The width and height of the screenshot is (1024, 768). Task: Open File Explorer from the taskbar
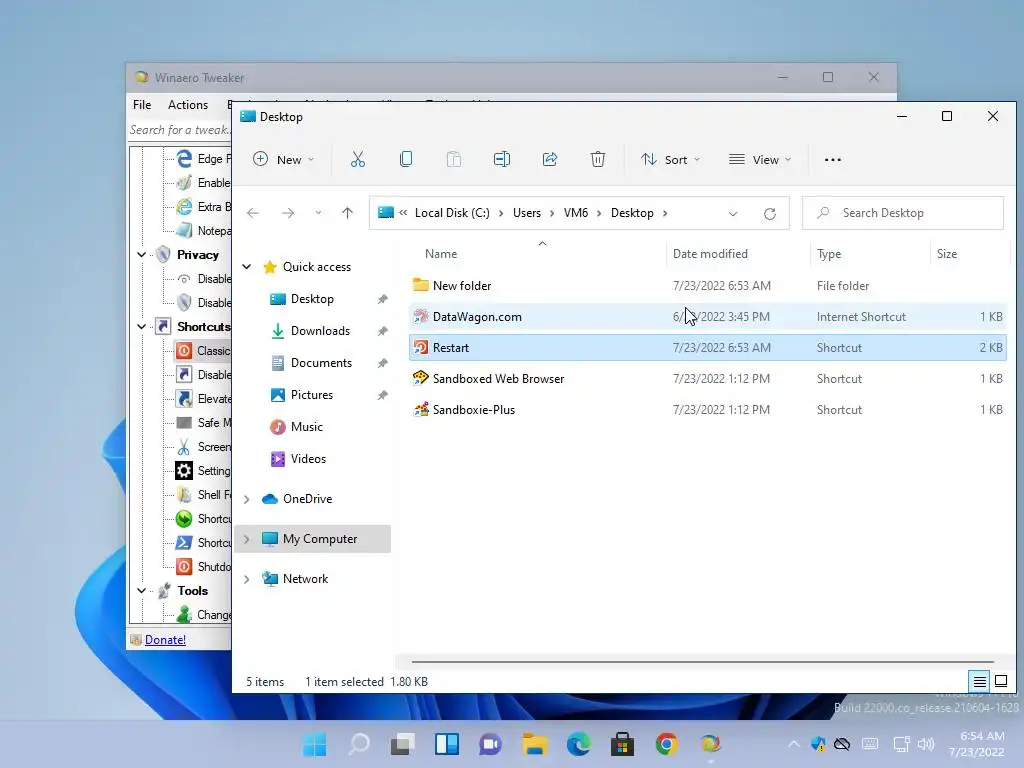tap(535, 744)
